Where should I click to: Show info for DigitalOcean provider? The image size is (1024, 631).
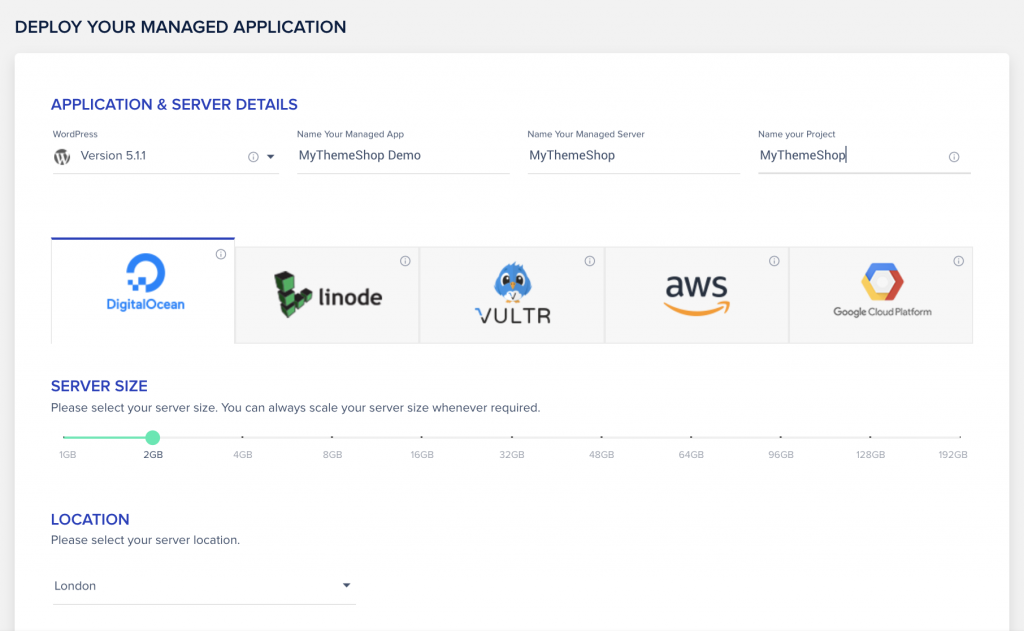coord(221,254)
